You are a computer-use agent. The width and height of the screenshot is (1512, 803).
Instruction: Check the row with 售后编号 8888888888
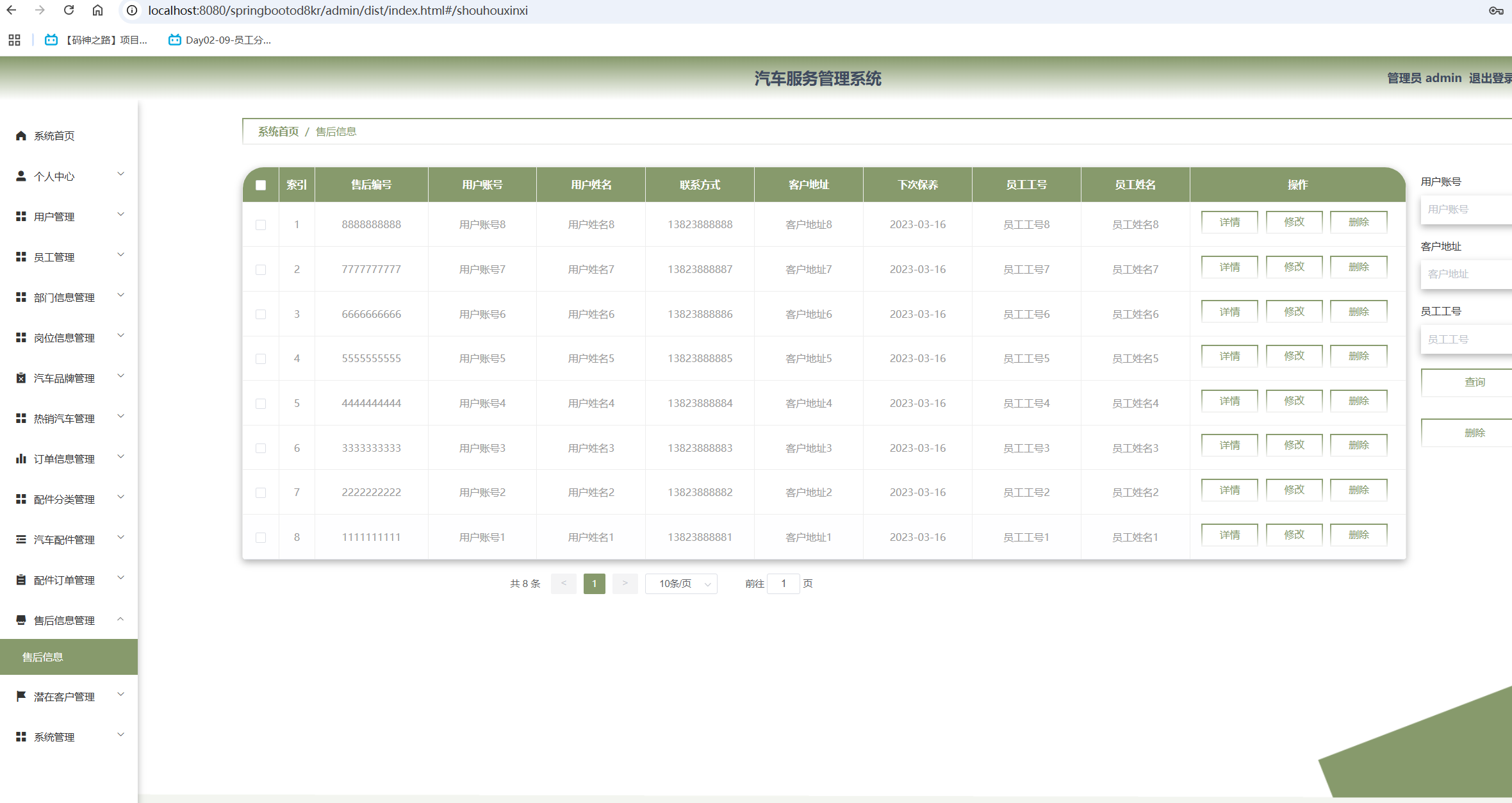point(261,225)
